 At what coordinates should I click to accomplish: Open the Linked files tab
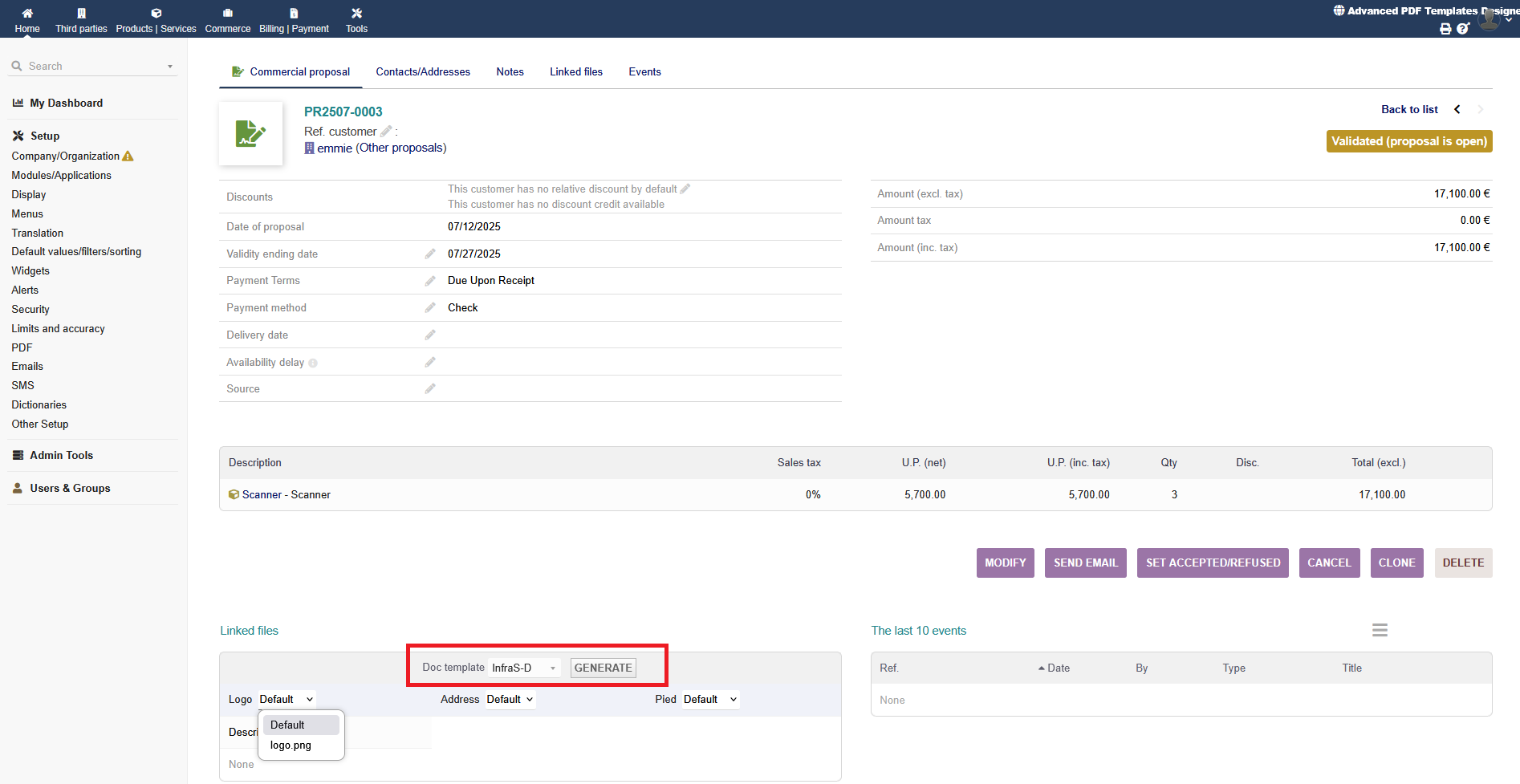pos(575,72)
